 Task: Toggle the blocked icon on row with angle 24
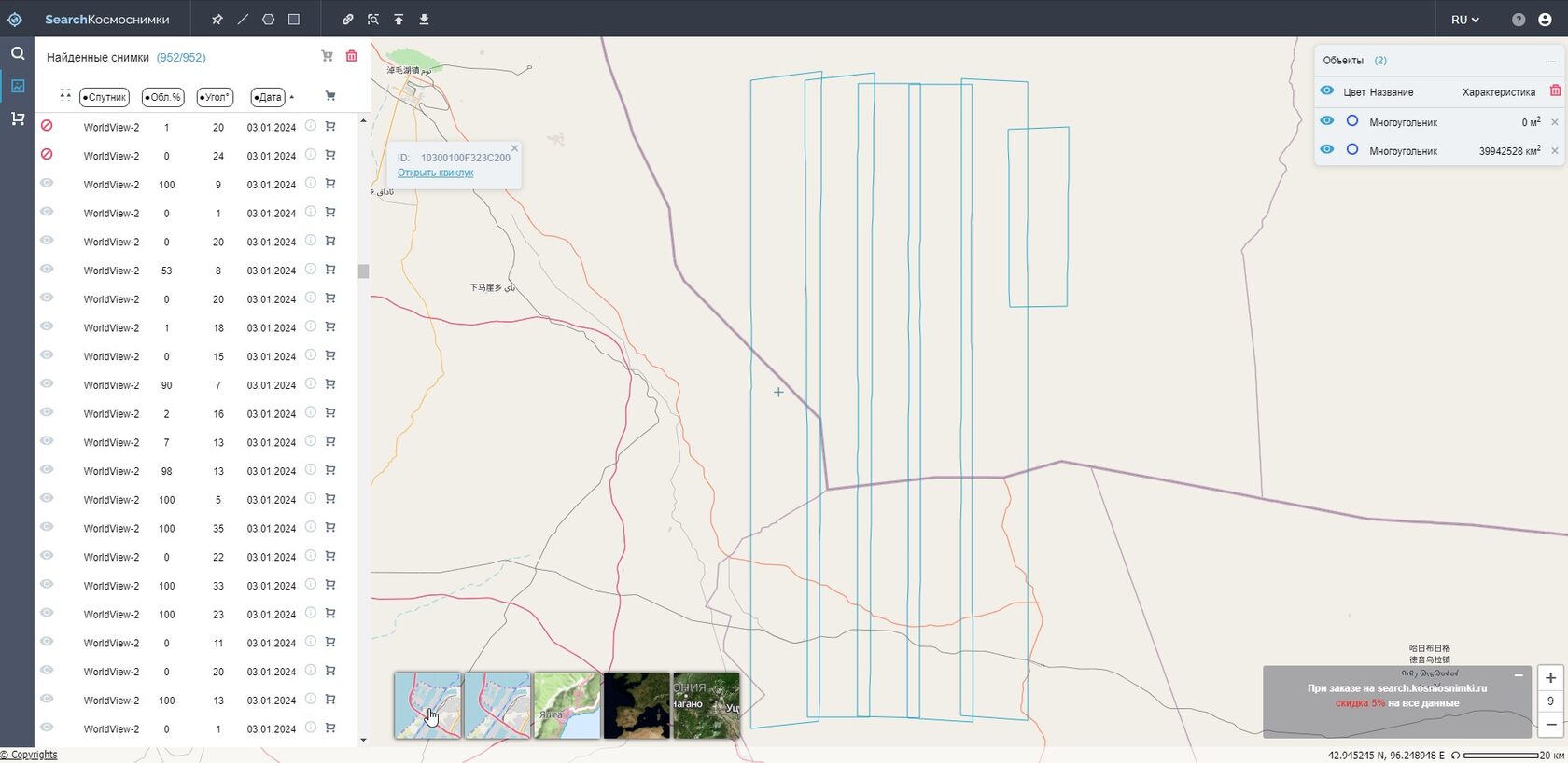(47, 155)
